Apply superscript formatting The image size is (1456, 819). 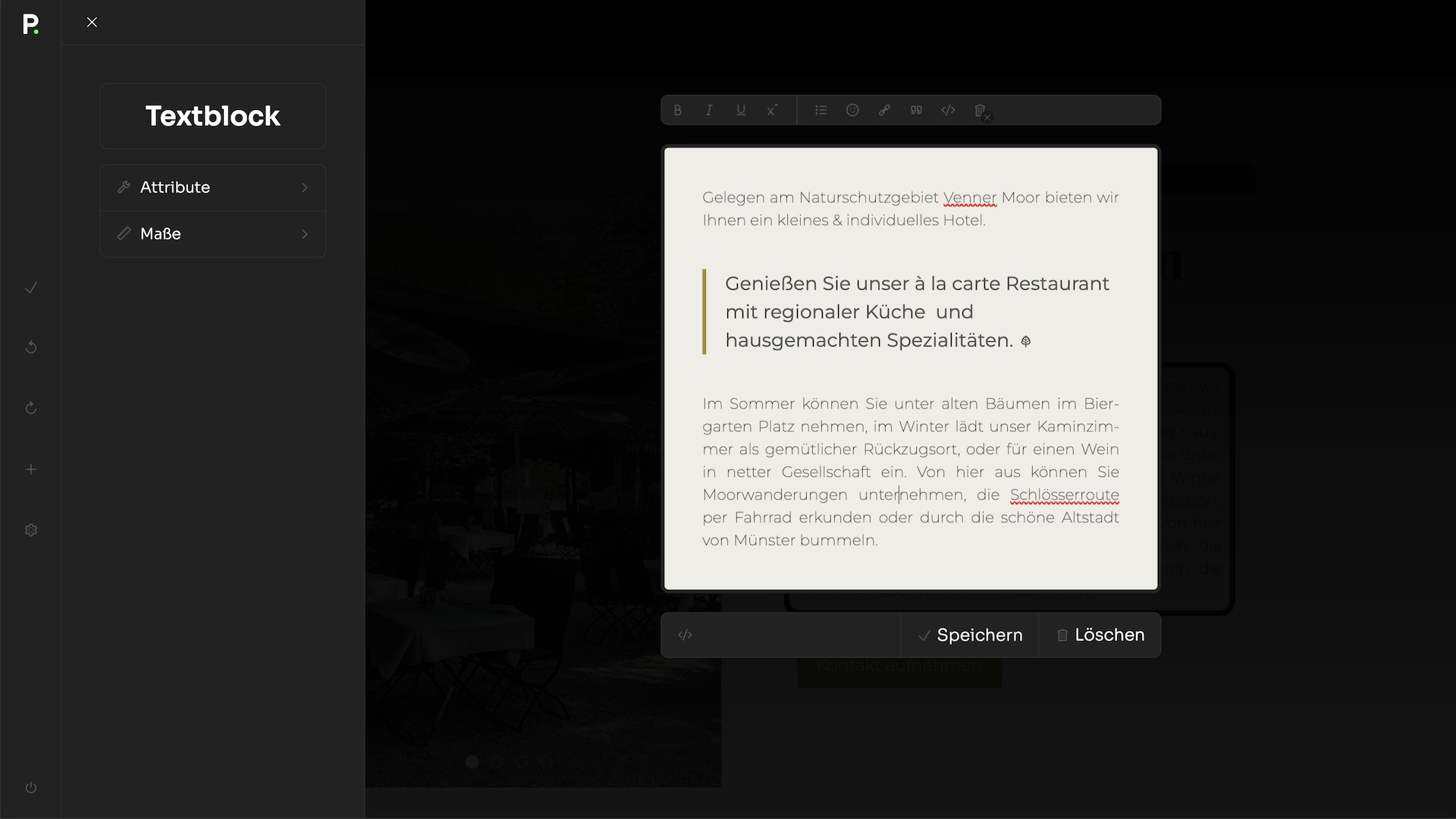tap(772, 111)
